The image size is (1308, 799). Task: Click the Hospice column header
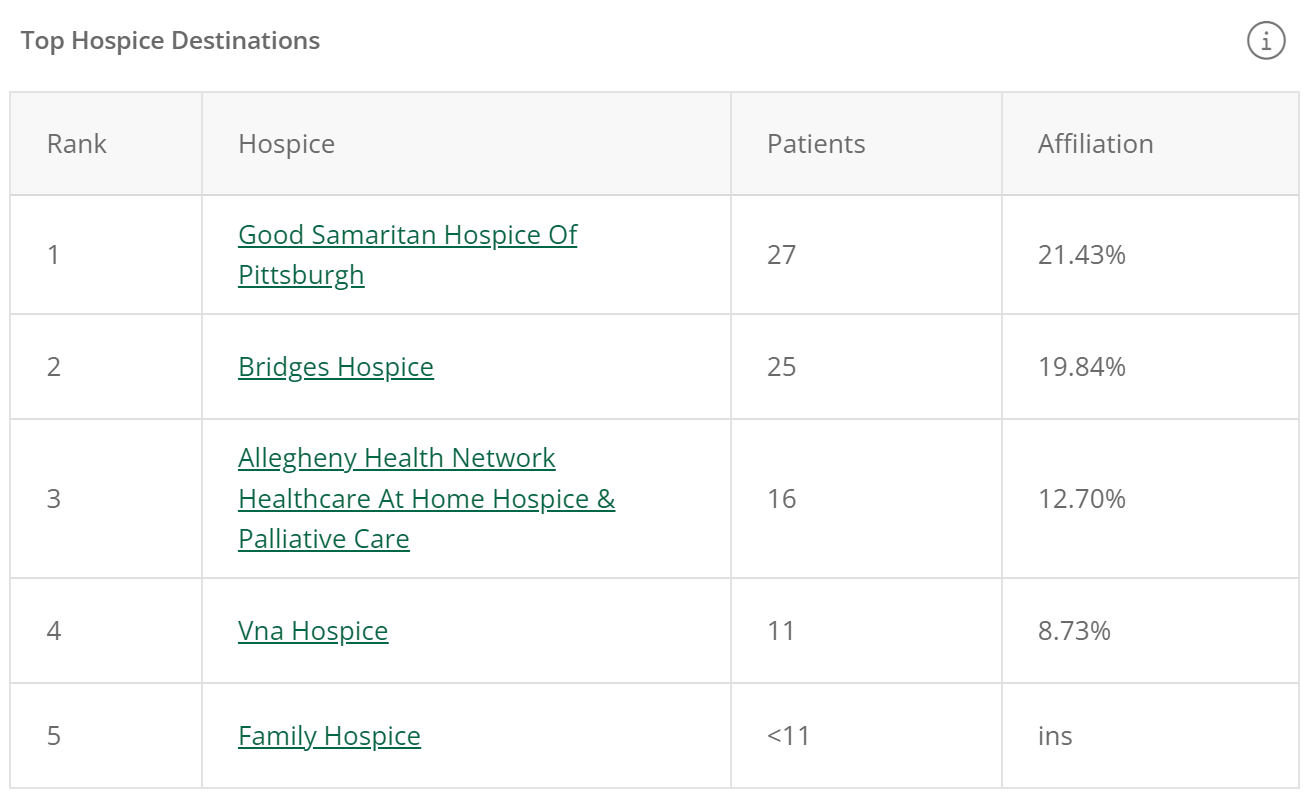[466, 144]
